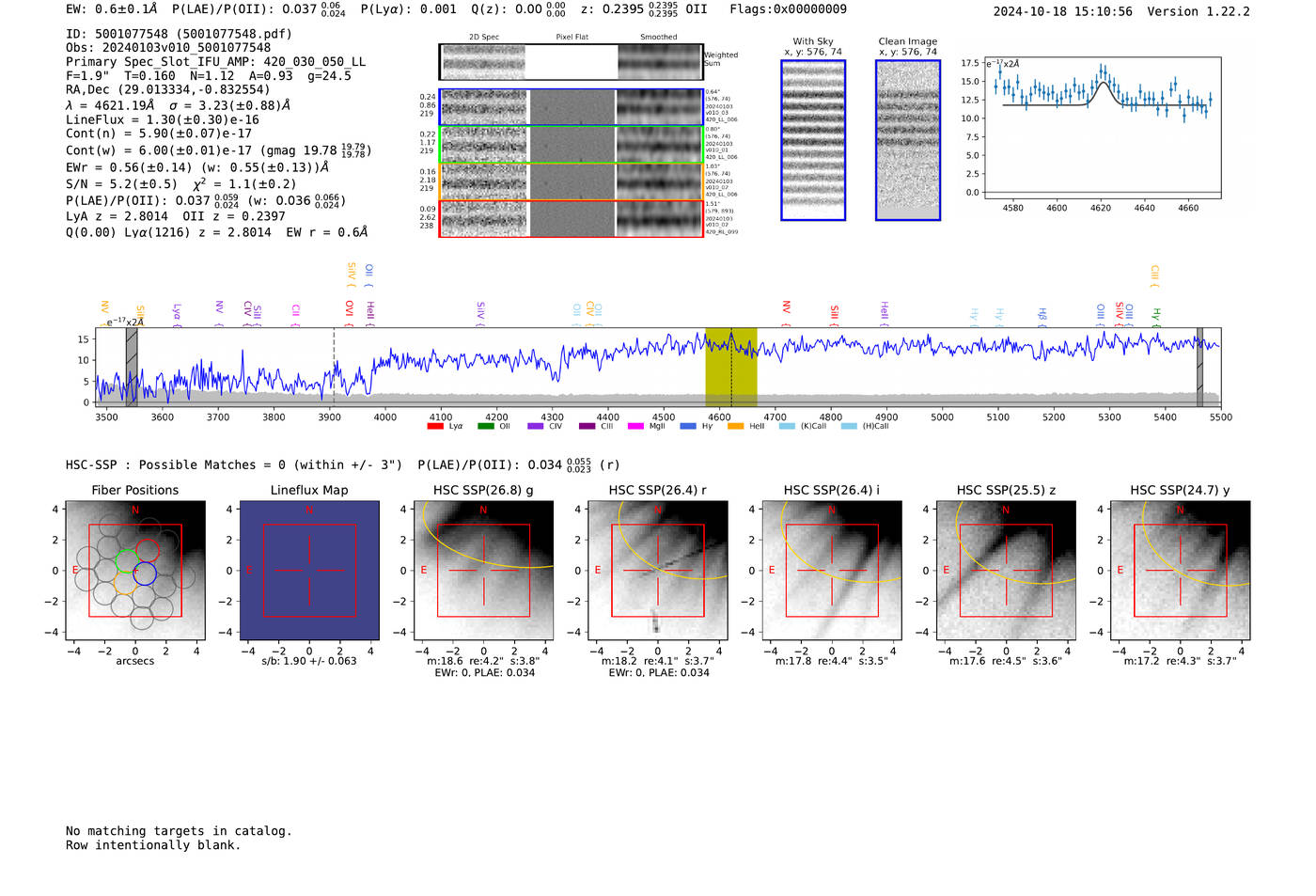
Task: Select the 'Pixel Flat' column header
Action: [572, 38]
